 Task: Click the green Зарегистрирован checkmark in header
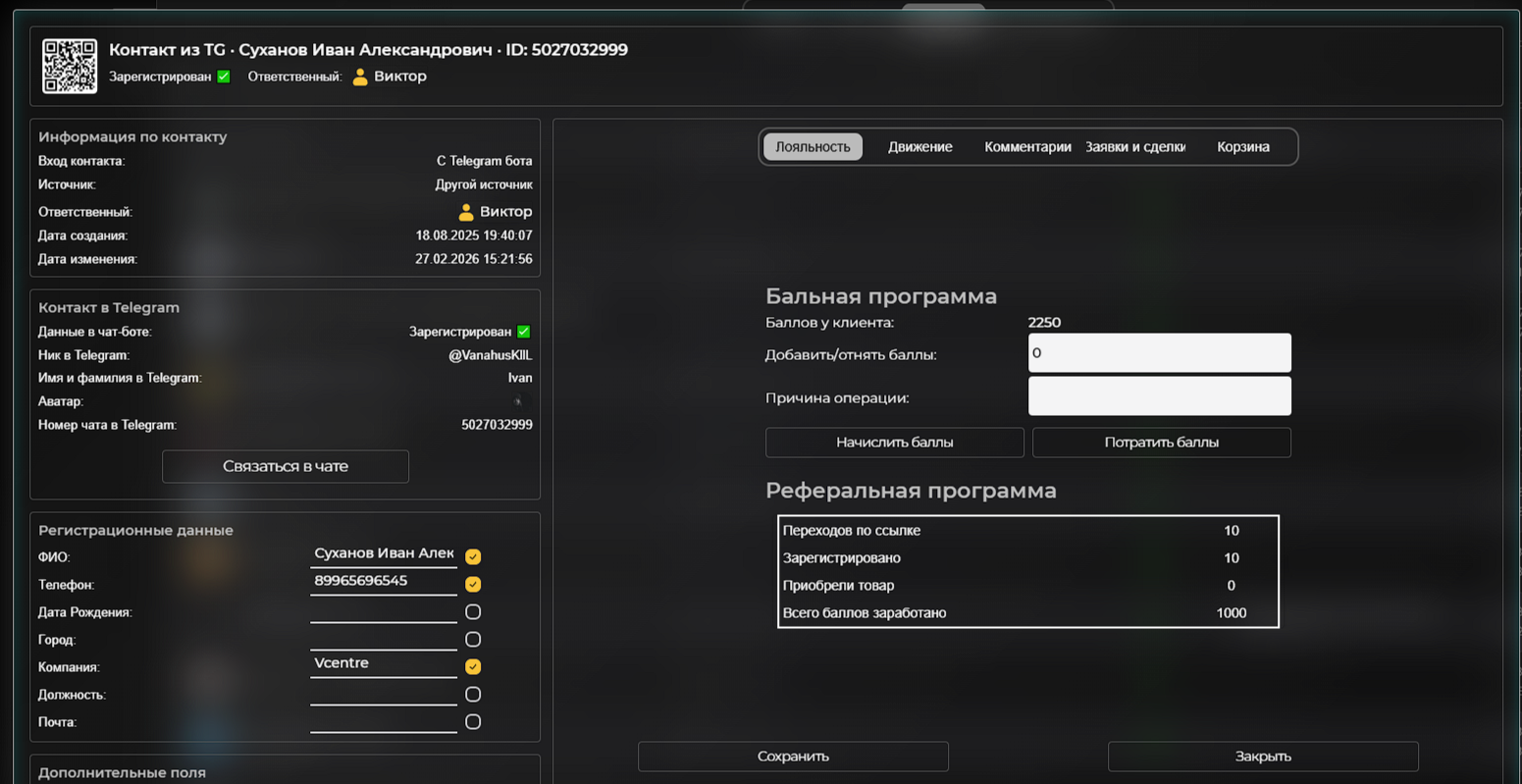[x=223, y=76]
